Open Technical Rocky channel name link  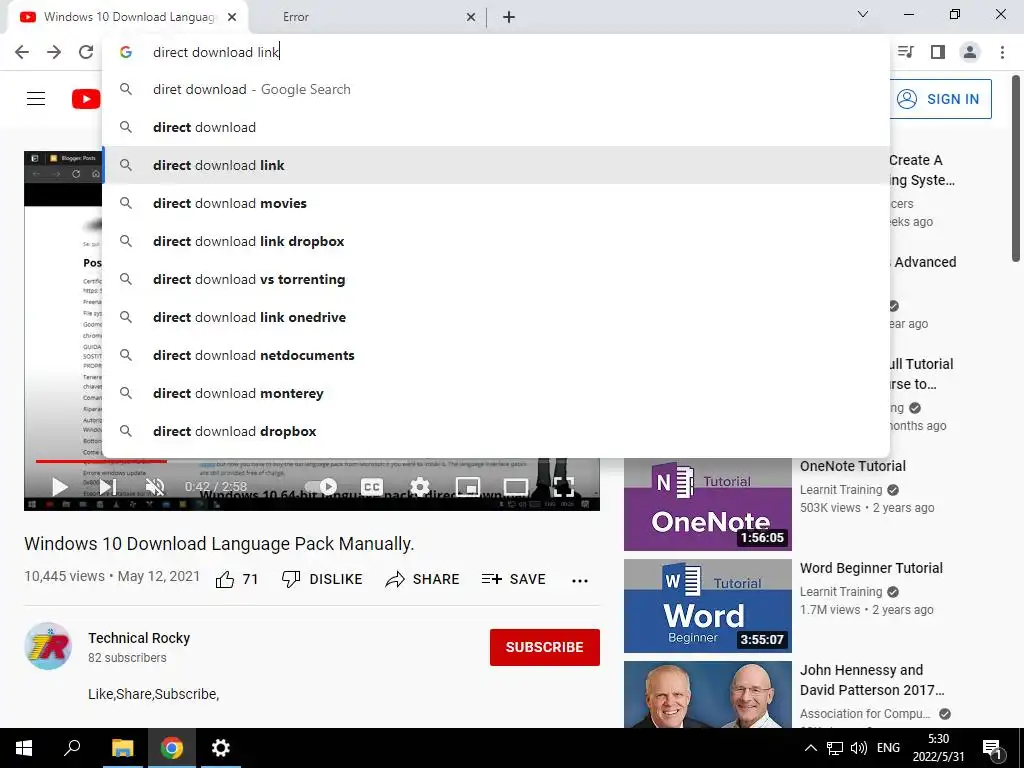(139, 638)
